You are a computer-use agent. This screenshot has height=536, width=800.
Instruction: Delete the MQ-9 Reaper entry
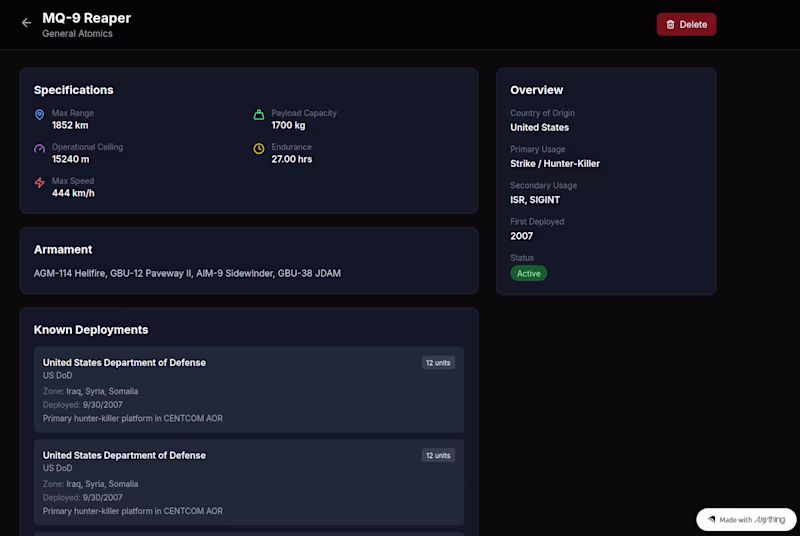686,24
